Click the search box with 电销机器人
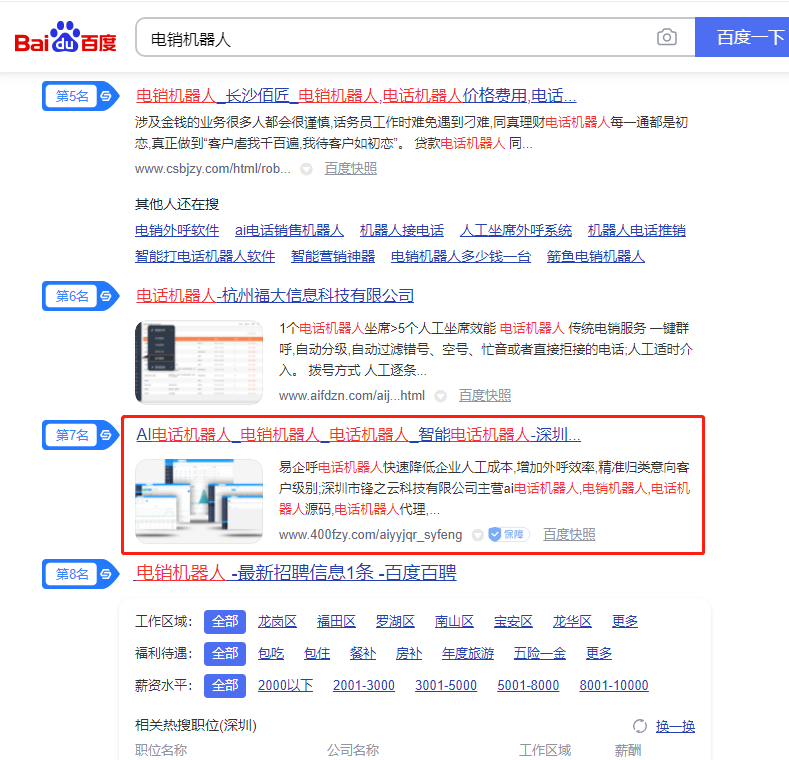The height and width of the screenshot is (760, 789). tap(416, 38)
